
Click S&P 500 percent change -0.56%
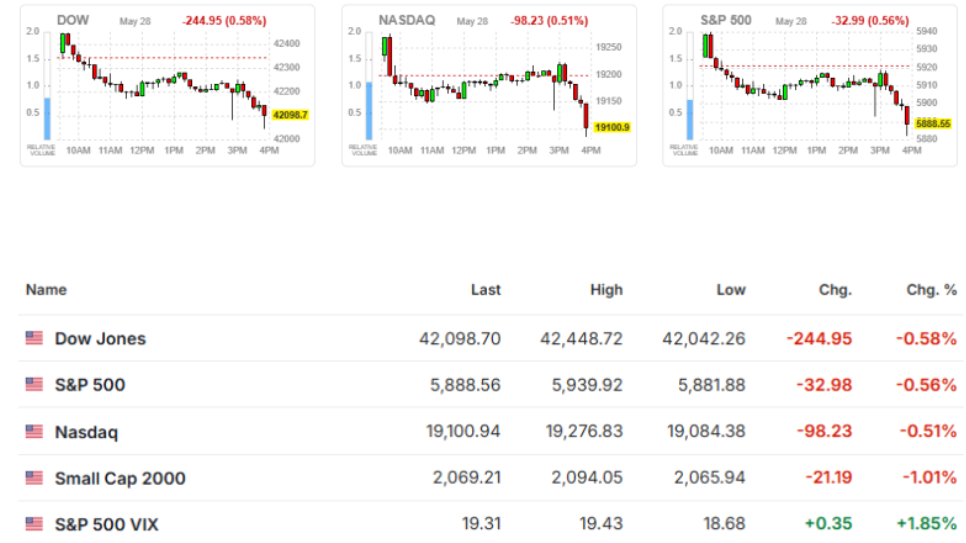coord(926,385)
